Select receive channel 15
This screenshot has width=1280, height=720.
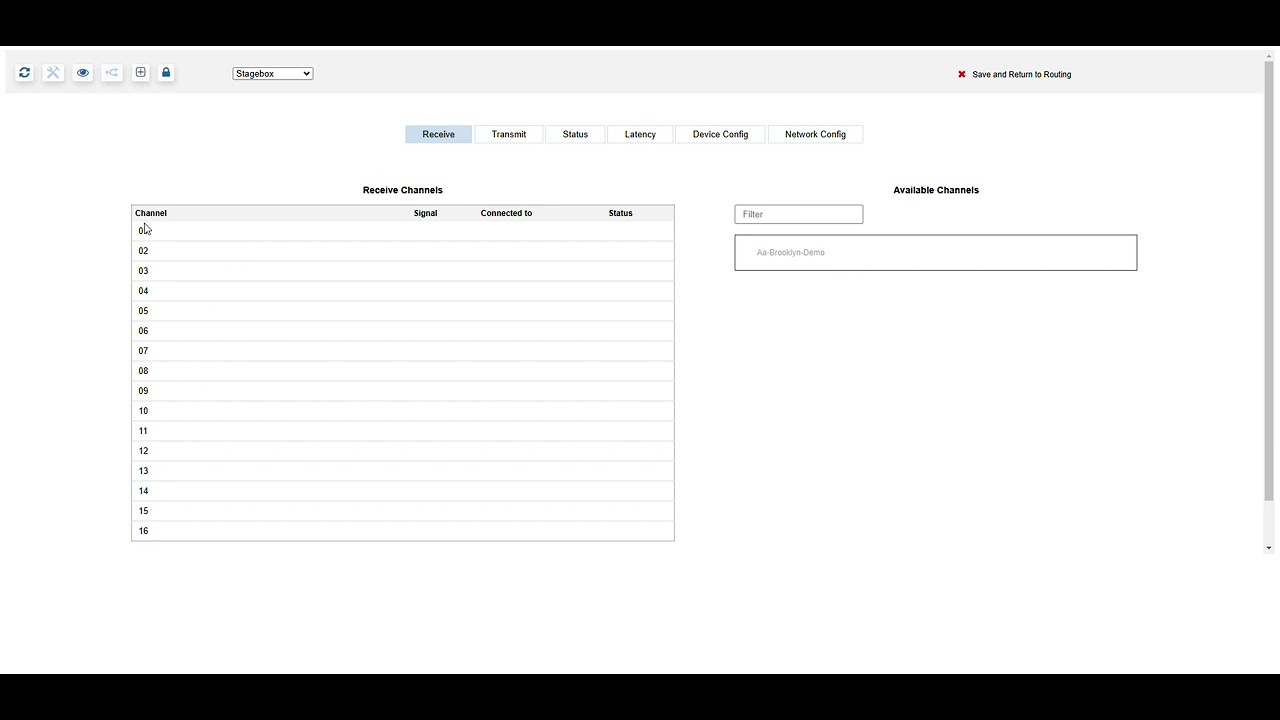click(403, 511)
